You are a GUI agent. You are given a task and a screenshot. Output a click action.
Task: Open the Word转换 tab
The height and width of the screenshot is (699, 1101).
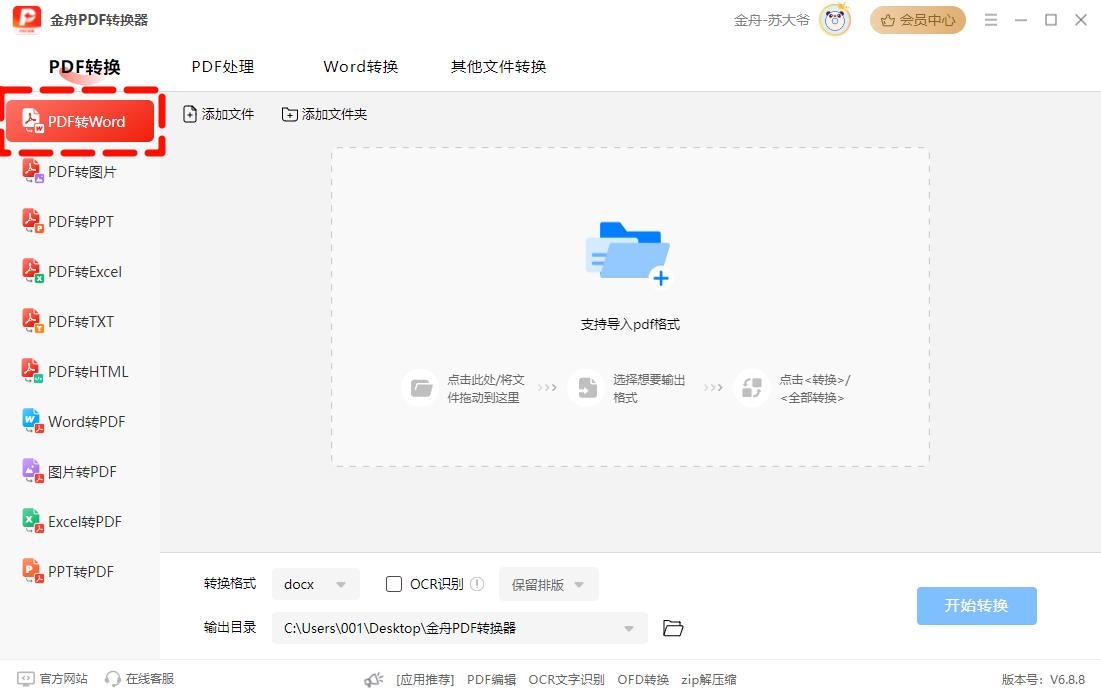361,67
